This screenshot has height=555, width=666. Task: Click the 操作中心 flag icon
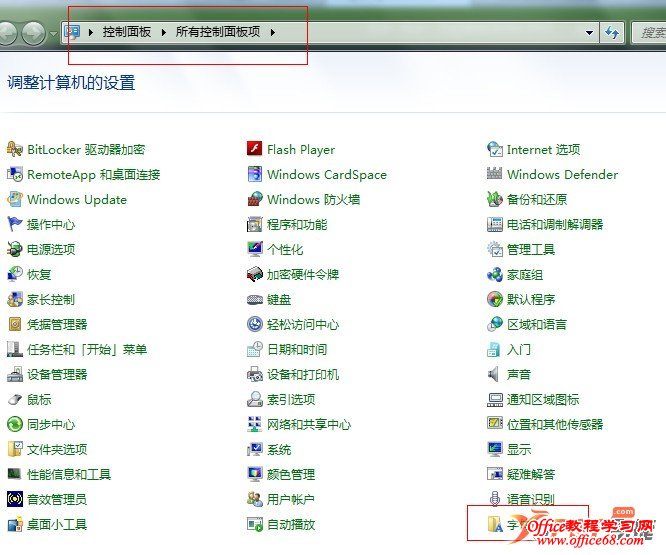[x=15, y=224]
